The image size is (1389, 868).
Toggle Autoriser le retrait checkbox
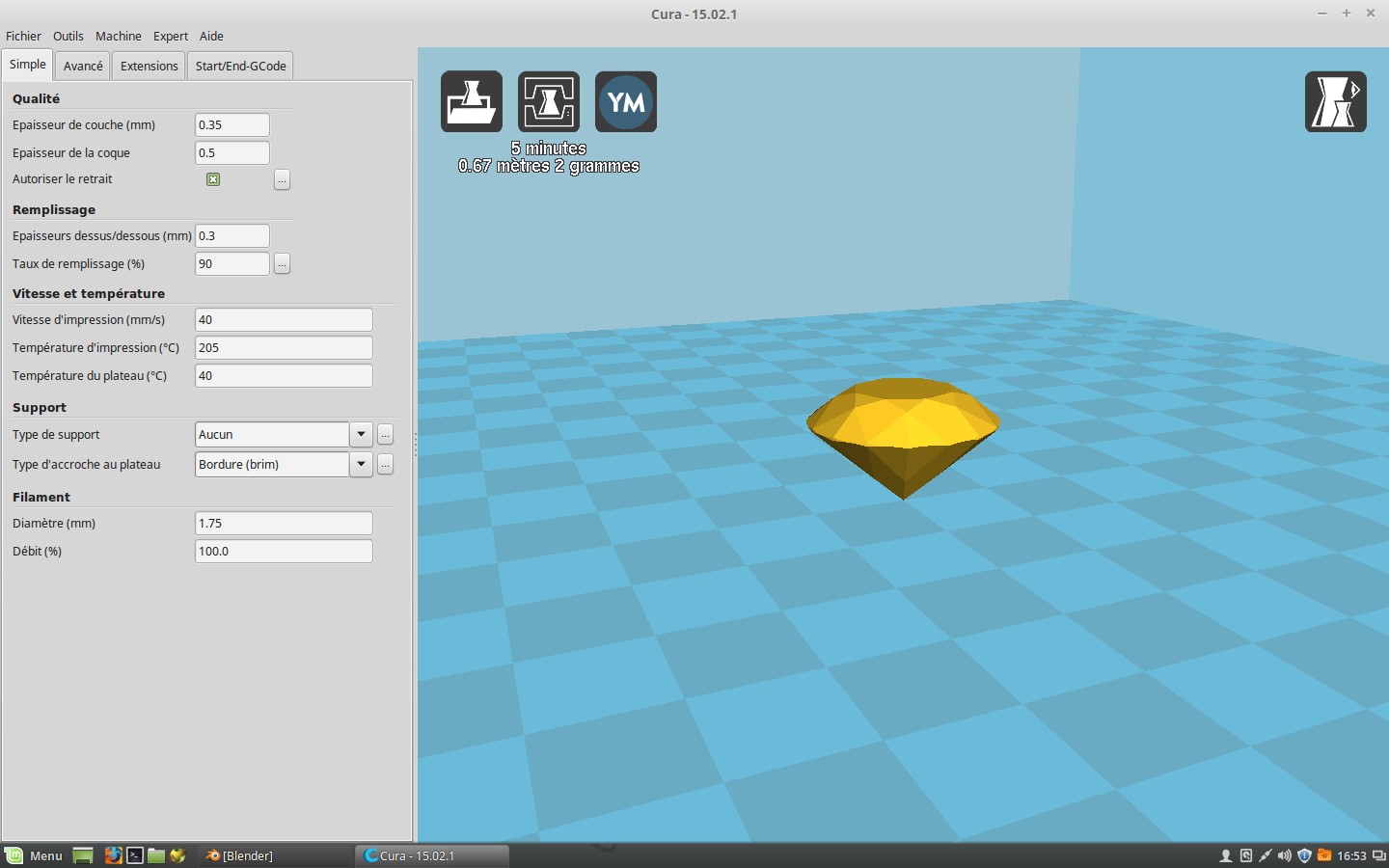[x=213, y=179]
